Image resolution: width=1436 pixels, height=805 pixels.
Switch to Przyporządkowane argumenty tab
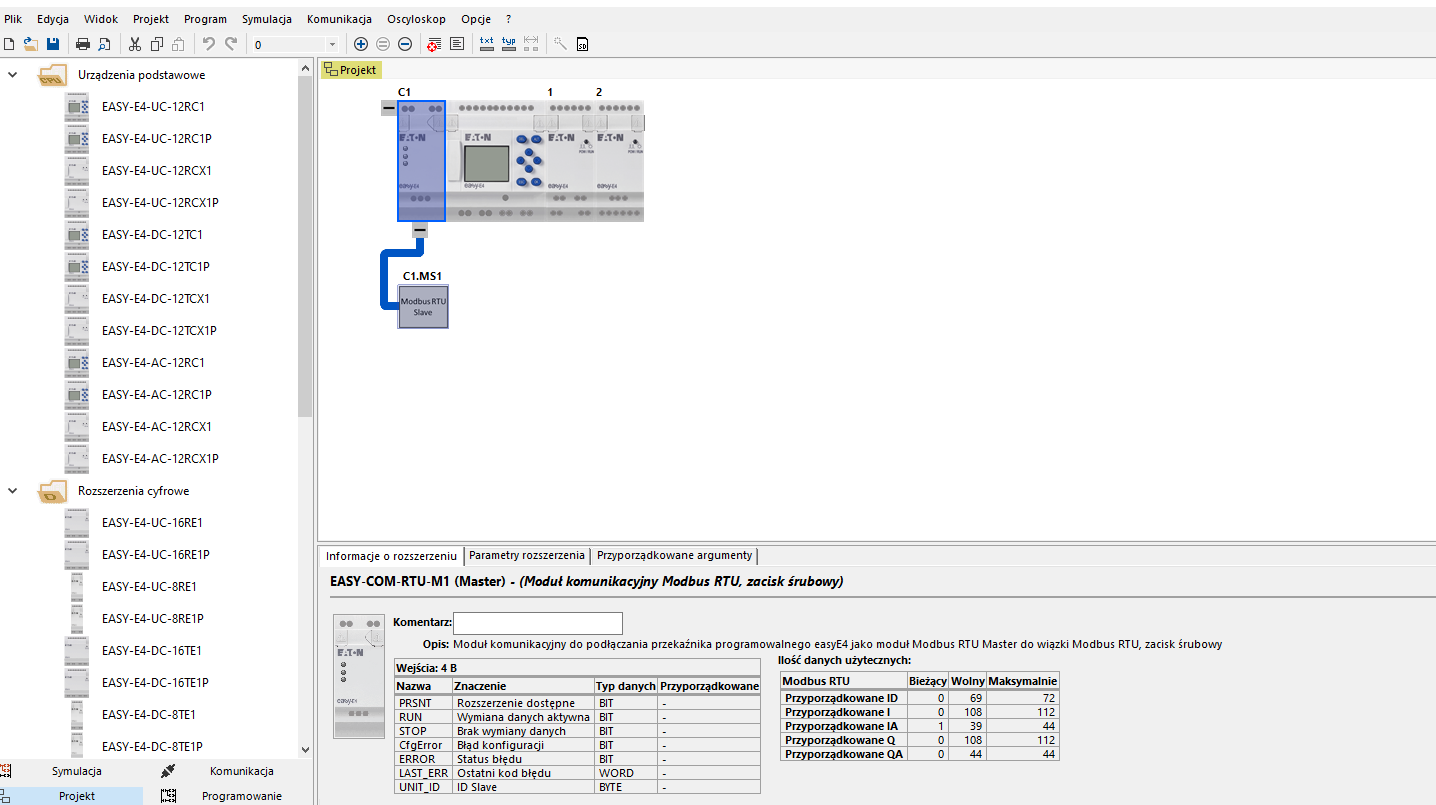click(x=674, y=555)
